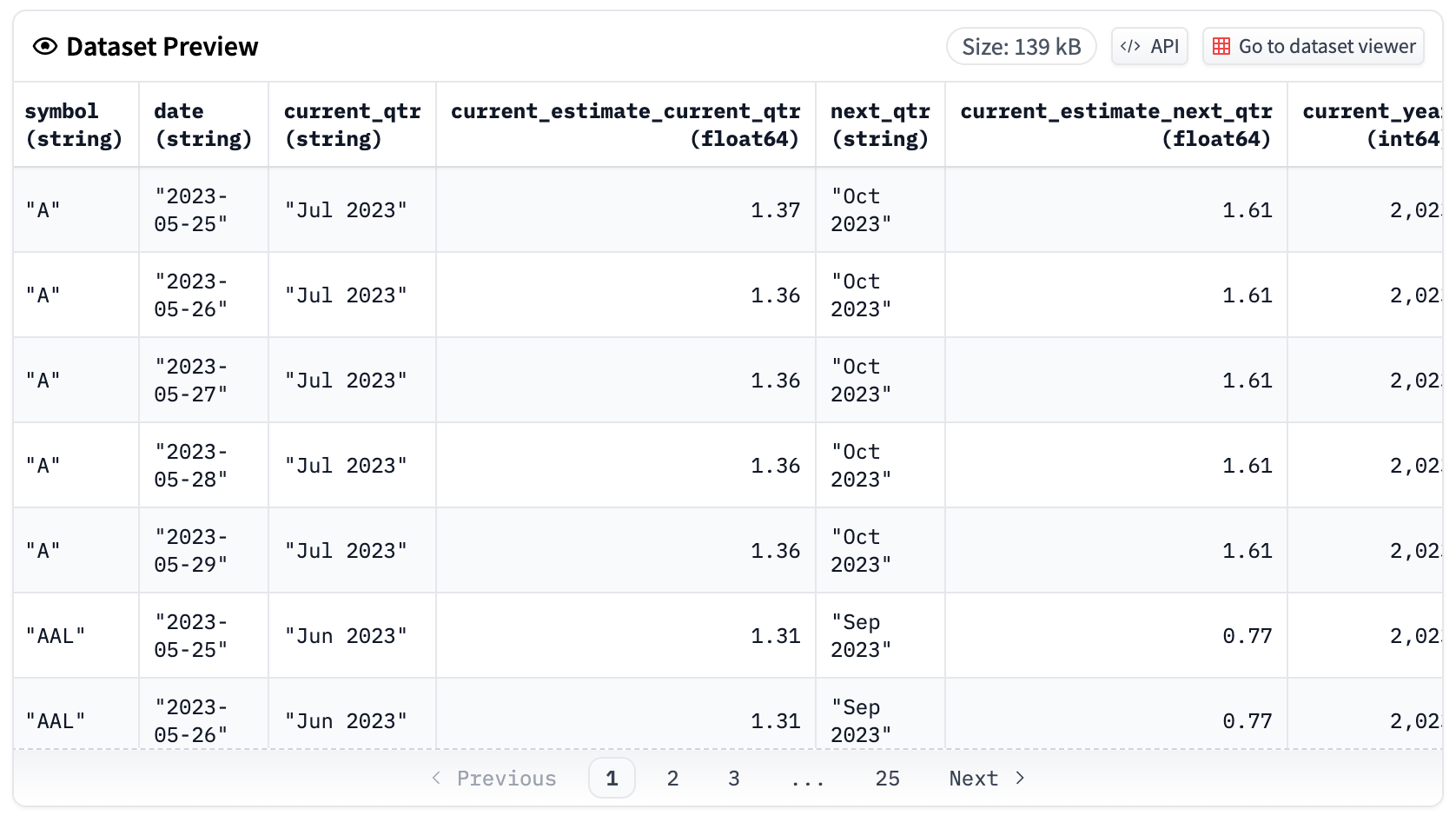1456x822 pixels.
Task: Click the AAL cell dated 2023-05-25
Action: tap(54, 635)
